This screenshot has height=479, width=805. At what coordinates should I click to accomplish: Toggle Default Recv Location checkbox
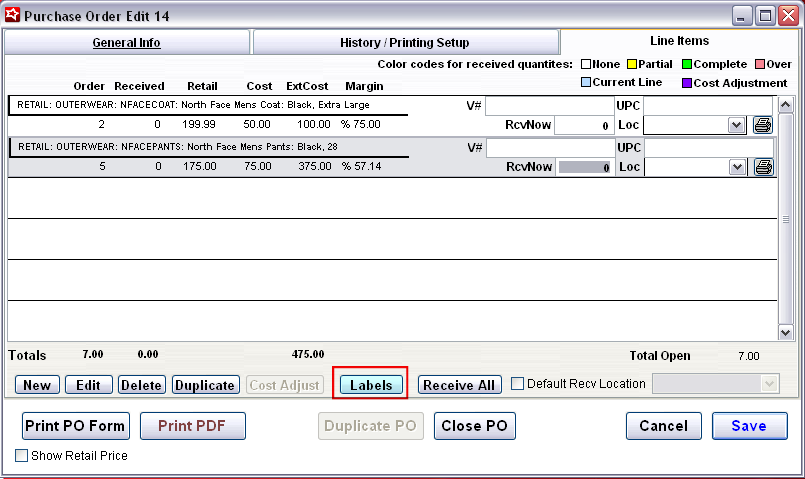click(x=518, y=384)
